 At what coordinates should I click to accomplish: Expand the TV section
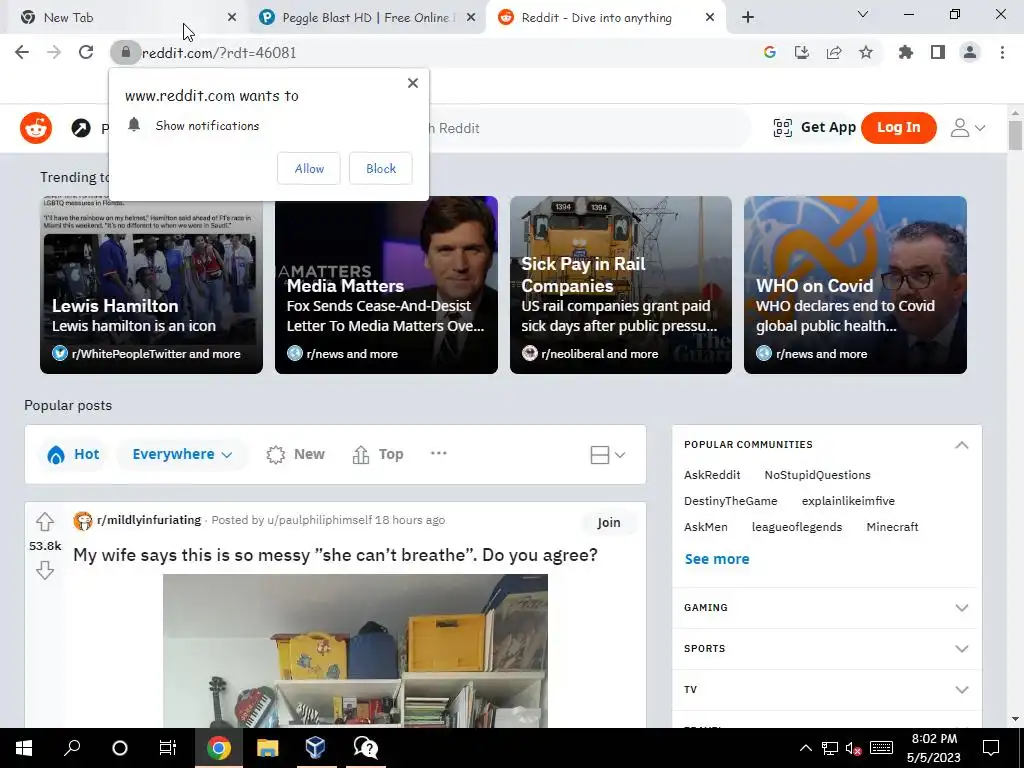coord(826,690)
